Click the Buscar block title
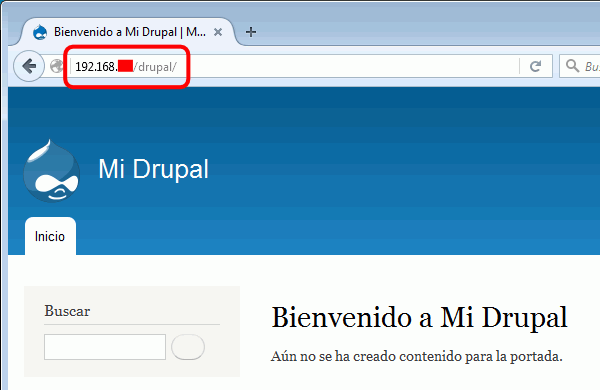This screenshot has width=600, height=390. point(67,311)
